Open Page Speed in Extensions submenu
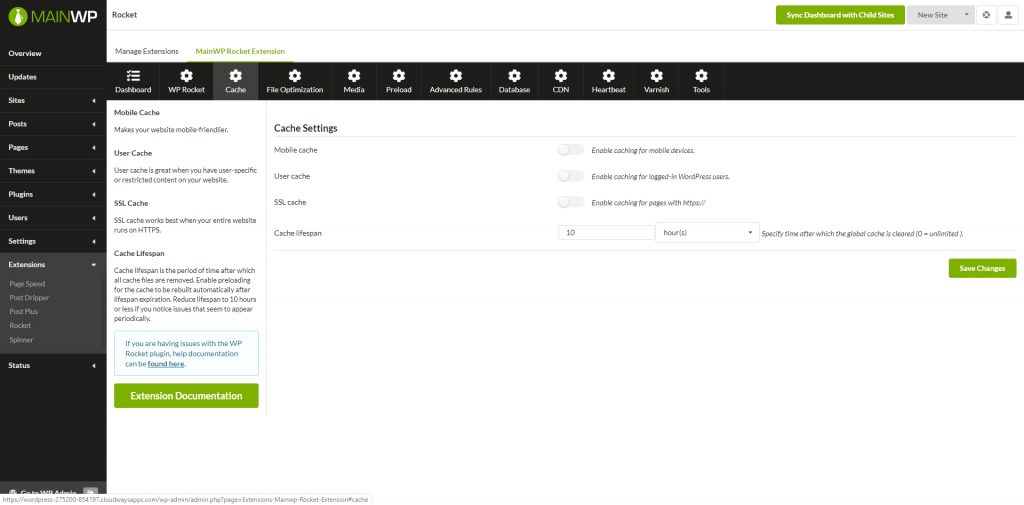The height and width of the screenshot is (505, 1024). point(27,284)
